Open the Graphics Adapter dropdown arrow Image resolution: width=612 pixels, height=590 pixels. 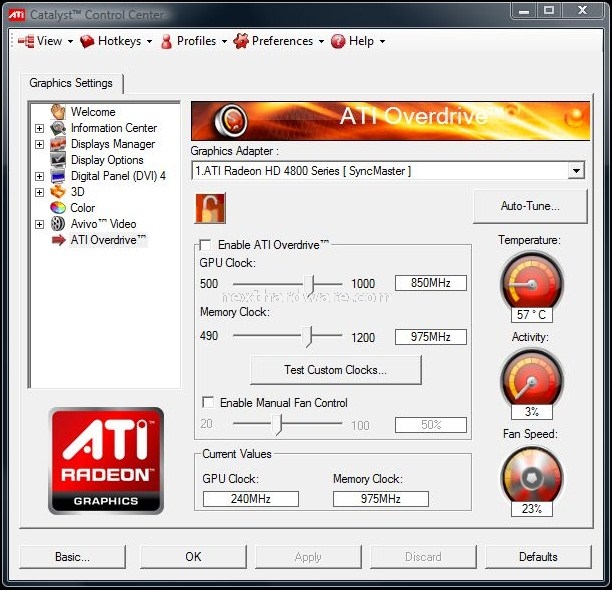tap(576, 171)
